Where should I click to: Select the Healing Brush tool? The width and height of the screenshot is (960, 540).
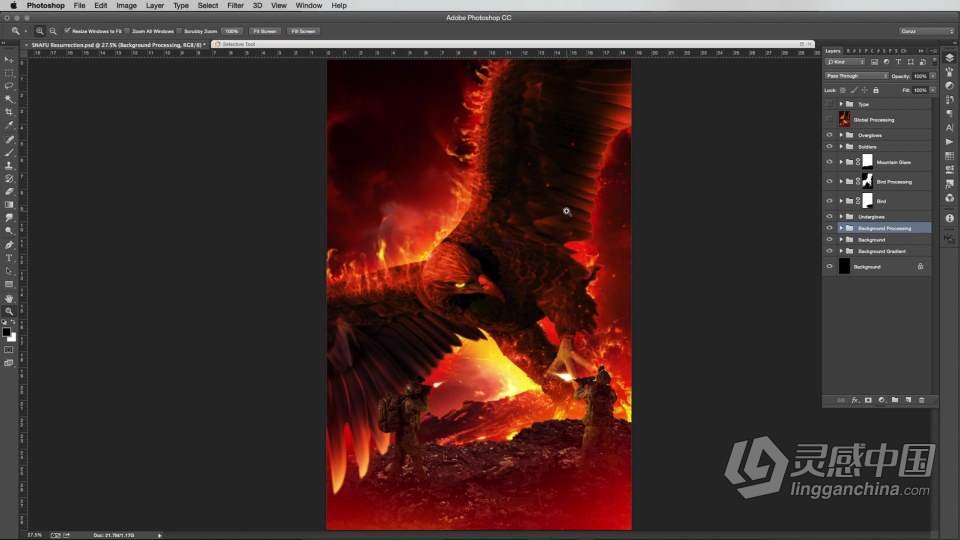[x=9, y=140]
